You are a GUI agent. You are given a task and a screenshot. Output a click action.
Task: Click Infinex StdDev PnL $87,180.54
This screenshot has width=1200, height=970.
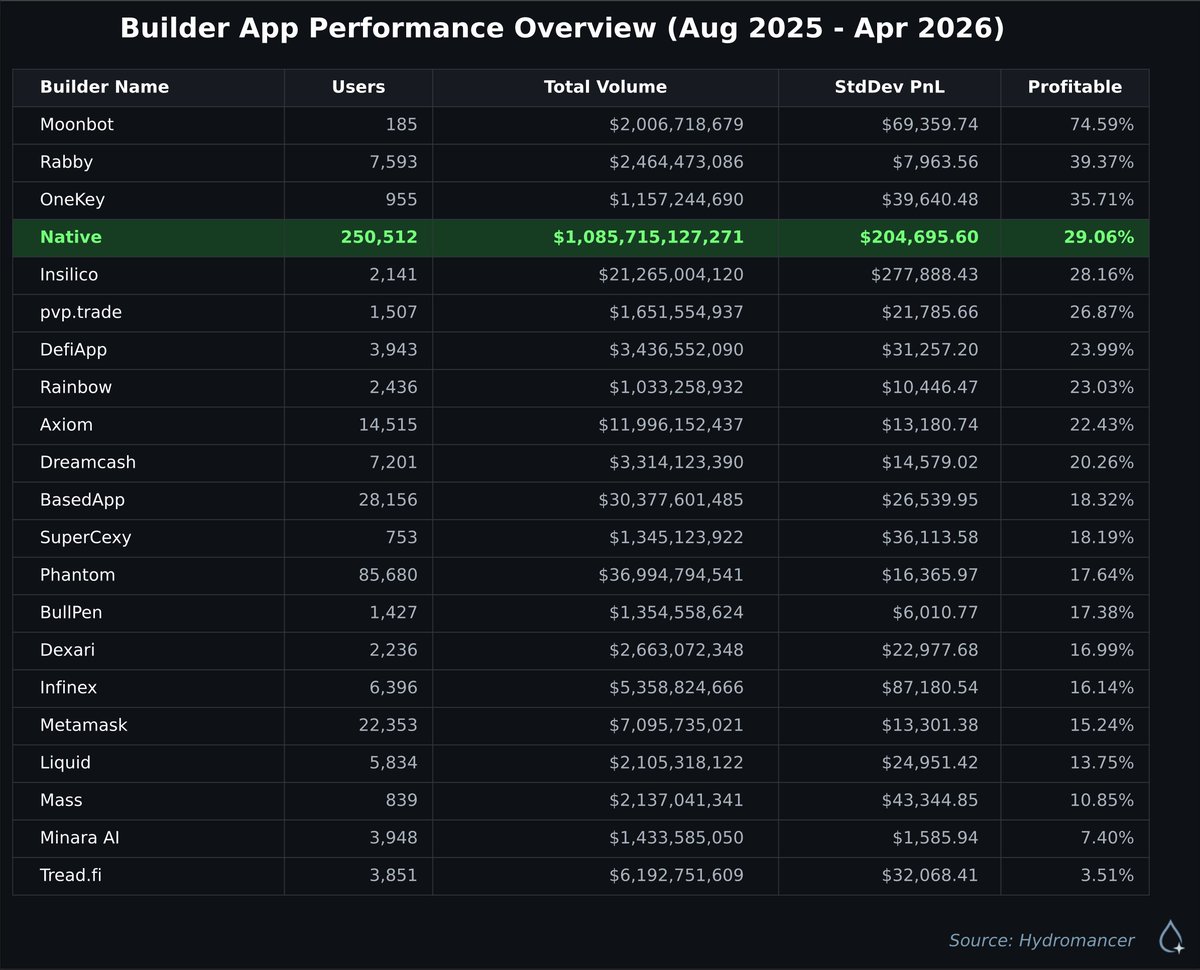[930, 687]
